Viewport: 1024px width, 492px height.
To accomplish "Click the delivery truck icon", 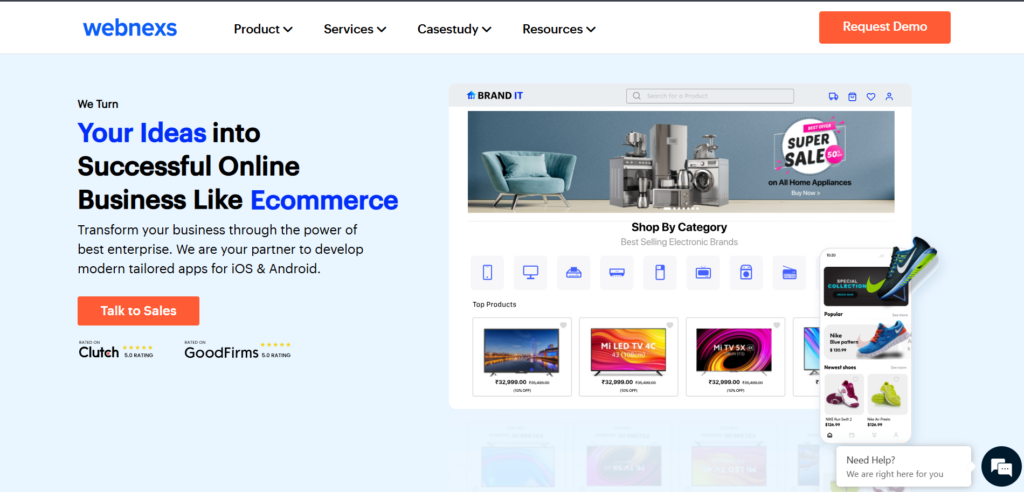I will pyautogui.click(x=833, y=97).
